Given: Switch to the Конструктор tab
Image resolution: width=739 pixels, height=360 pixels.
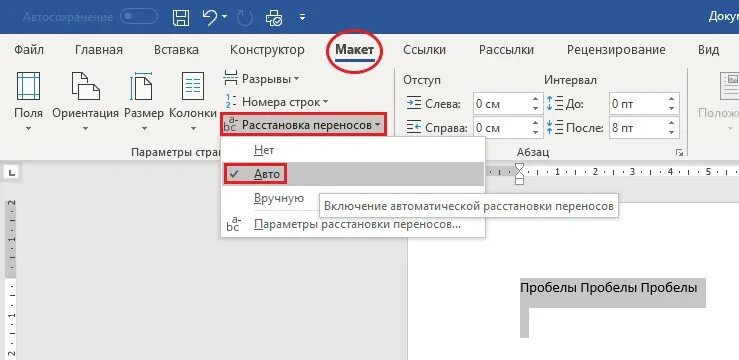Looking at the screenshot, I should pos(267,50).
